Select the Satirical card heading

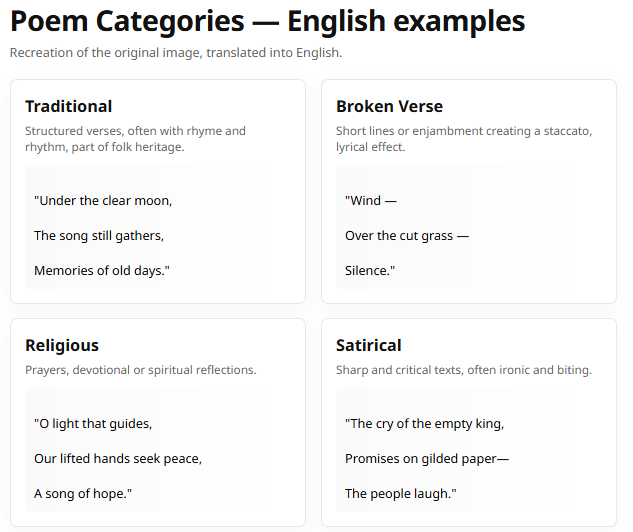(x=369, y=345)
